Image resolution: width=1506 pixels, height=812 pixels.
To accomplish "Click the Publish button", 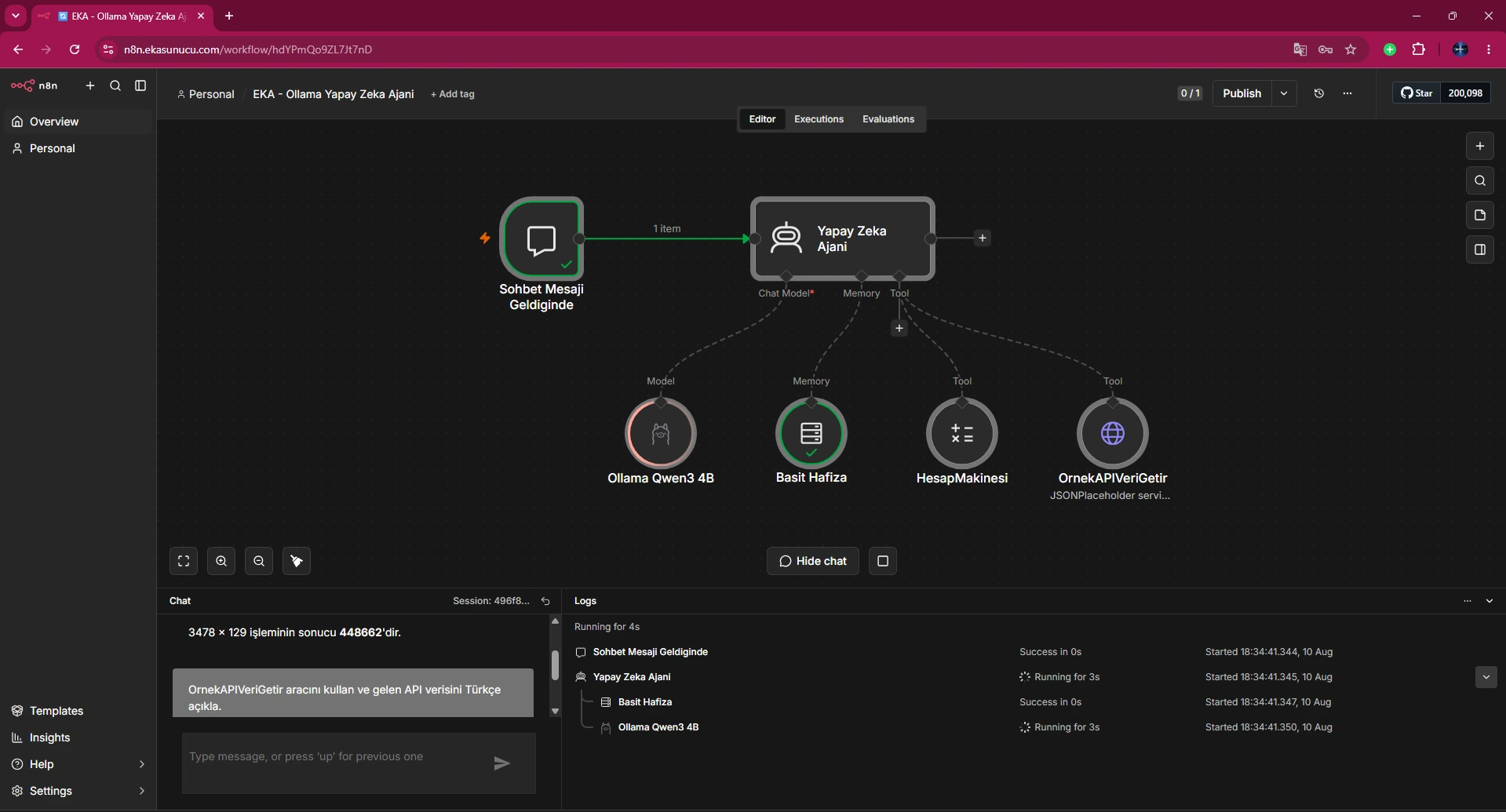I will [x=1242, y=93].
